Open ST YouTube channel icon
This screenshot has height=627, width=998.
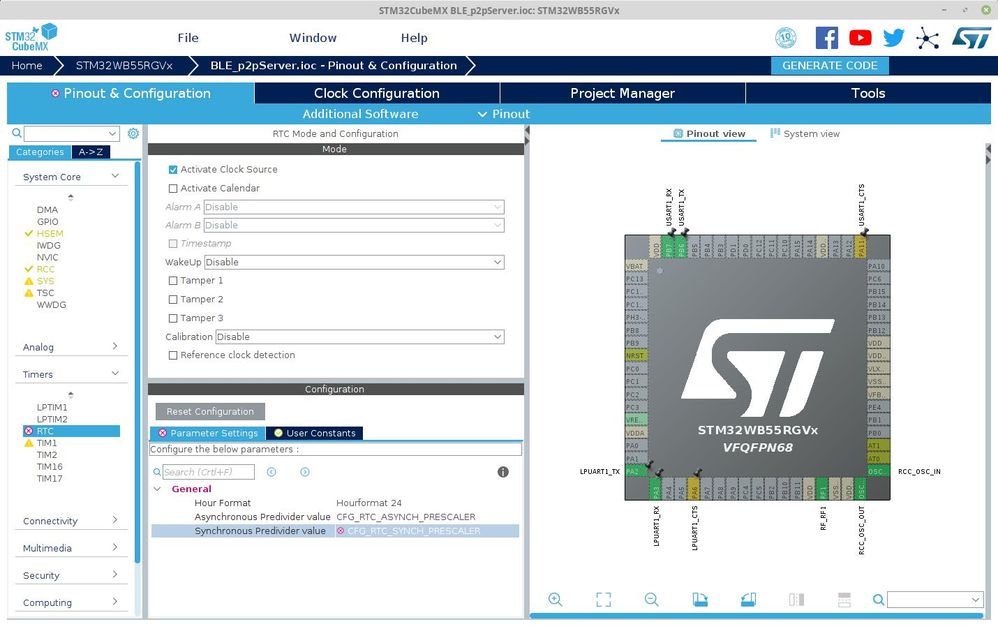(x=860, y=38)
